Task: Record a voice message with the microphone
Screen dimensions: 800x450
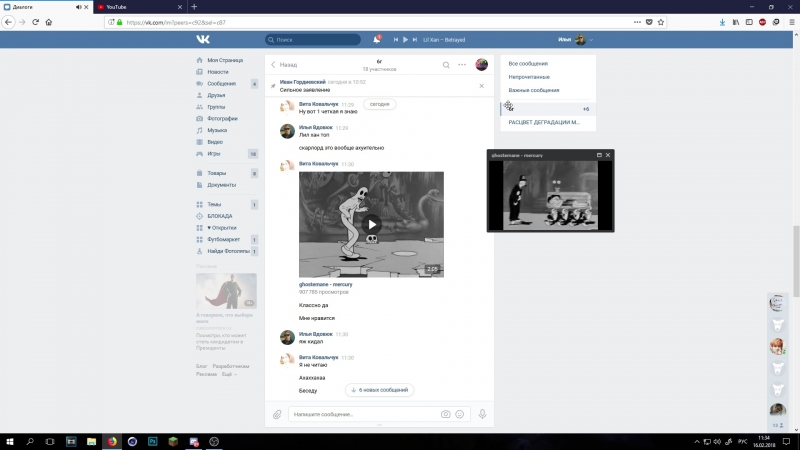Action: tap(482, 414)
